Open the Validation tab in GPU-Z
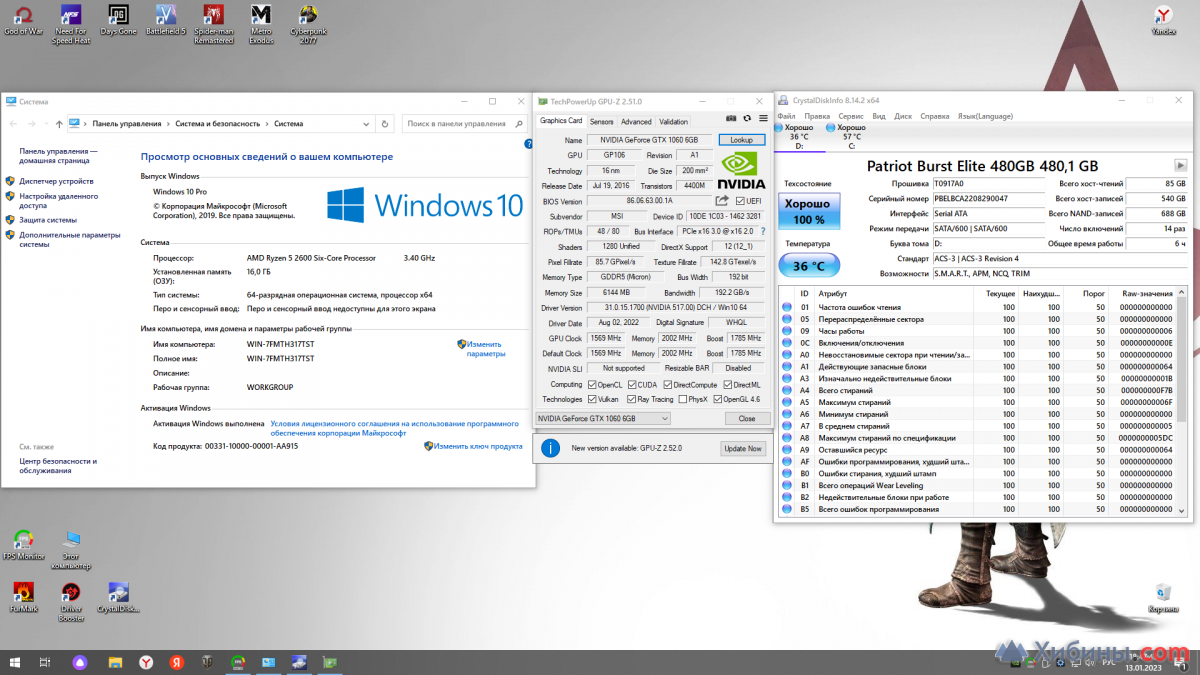This screenshot has height=675, width=1200. coord(673,121)
